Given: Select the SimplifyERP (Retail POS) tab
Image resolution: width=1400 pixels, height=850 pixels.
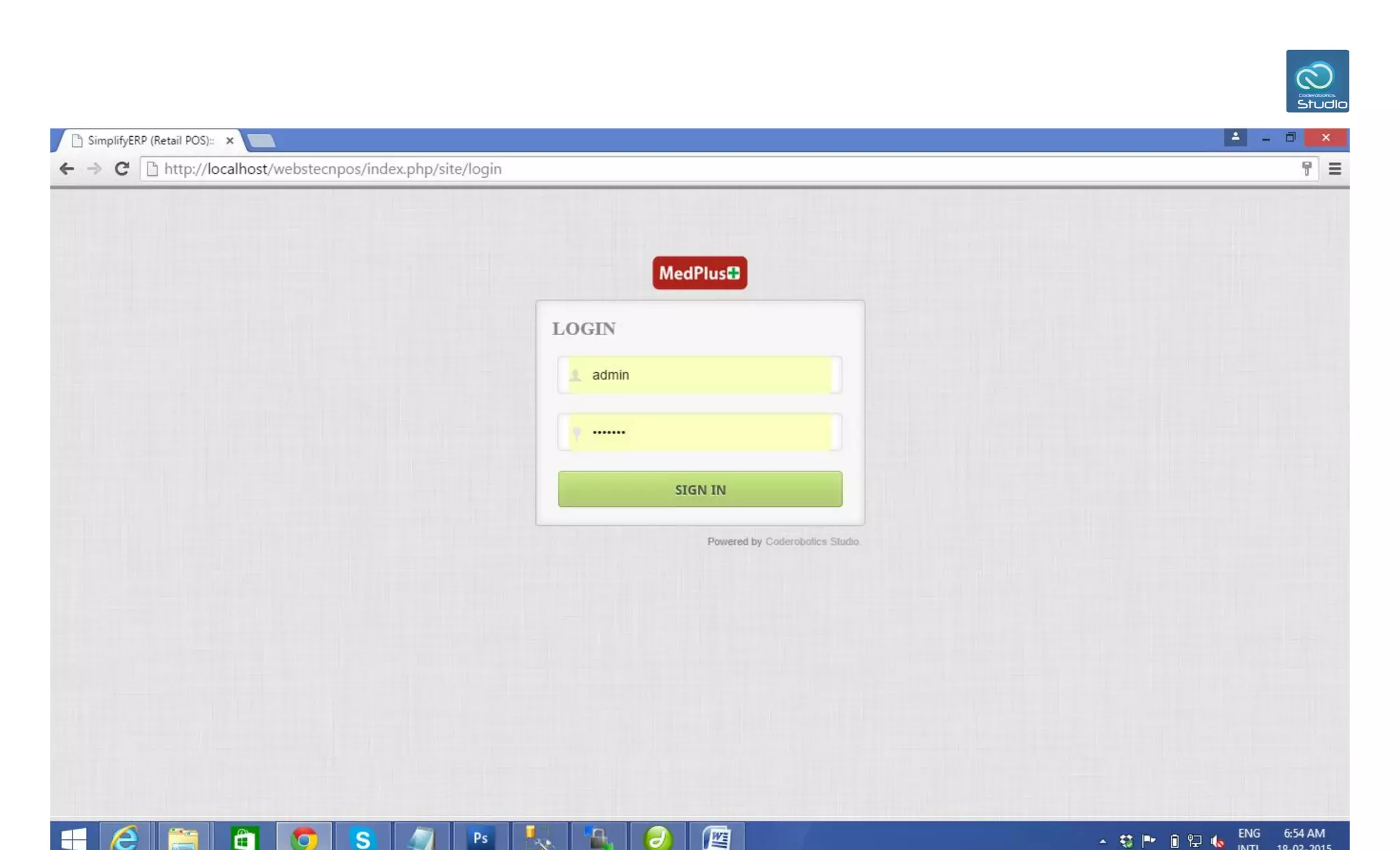Looking at the screenshot, I should (x=150, y=140).
